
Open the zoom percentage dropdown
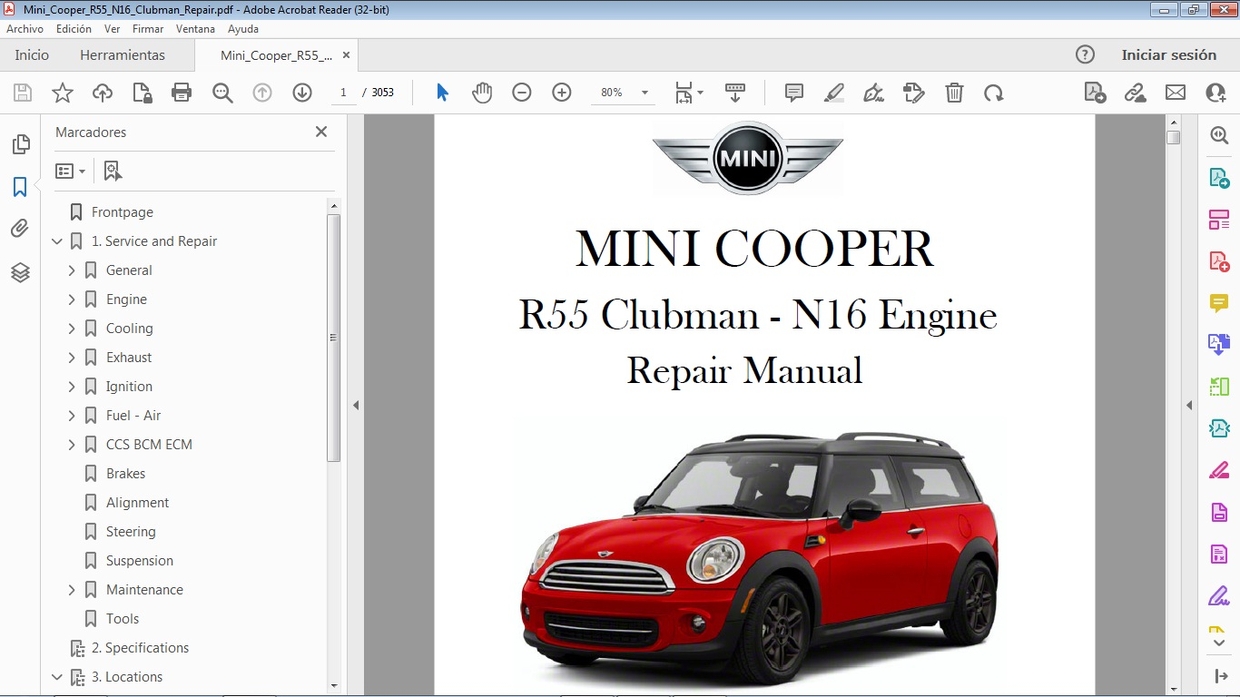pos(644,92)
